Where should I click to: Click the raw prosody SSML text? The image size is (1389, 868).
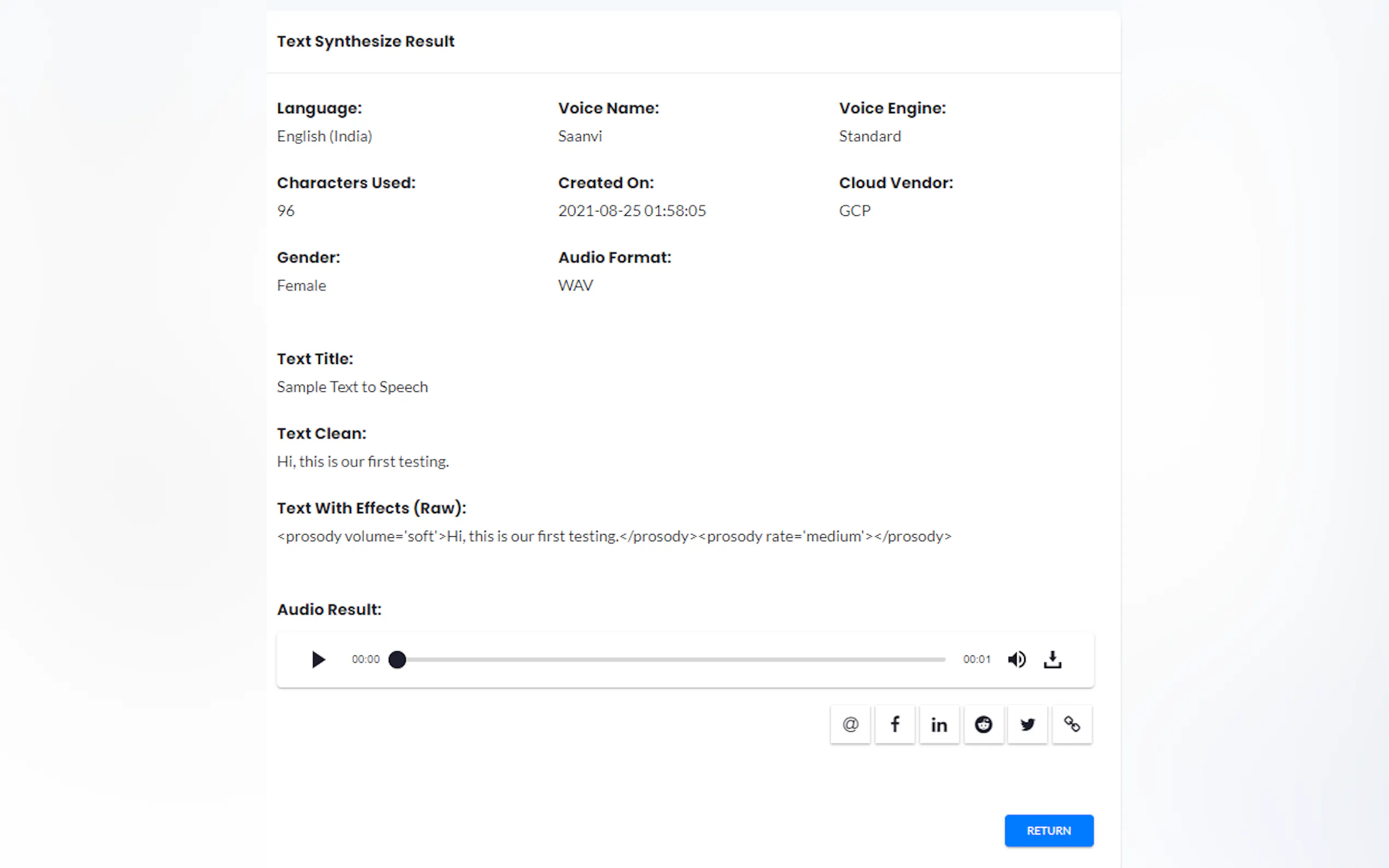pyautogui.click(x=614, y=536)
